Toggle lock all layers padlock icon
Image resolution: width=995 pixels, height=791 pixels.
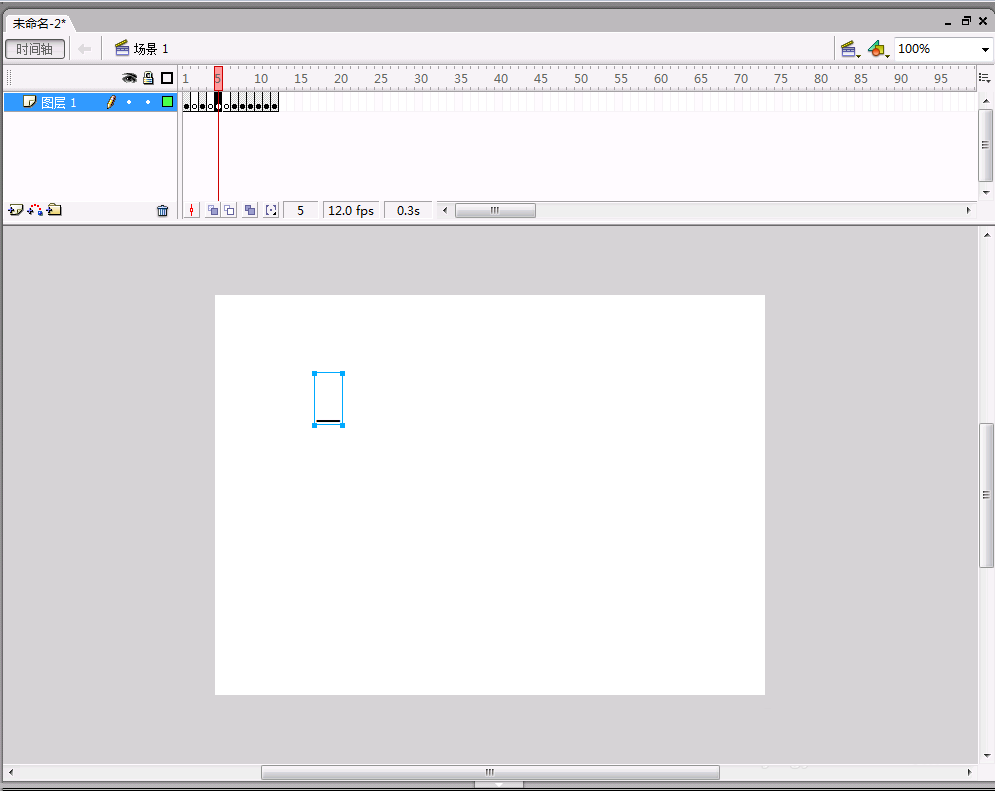click(148, 78)
